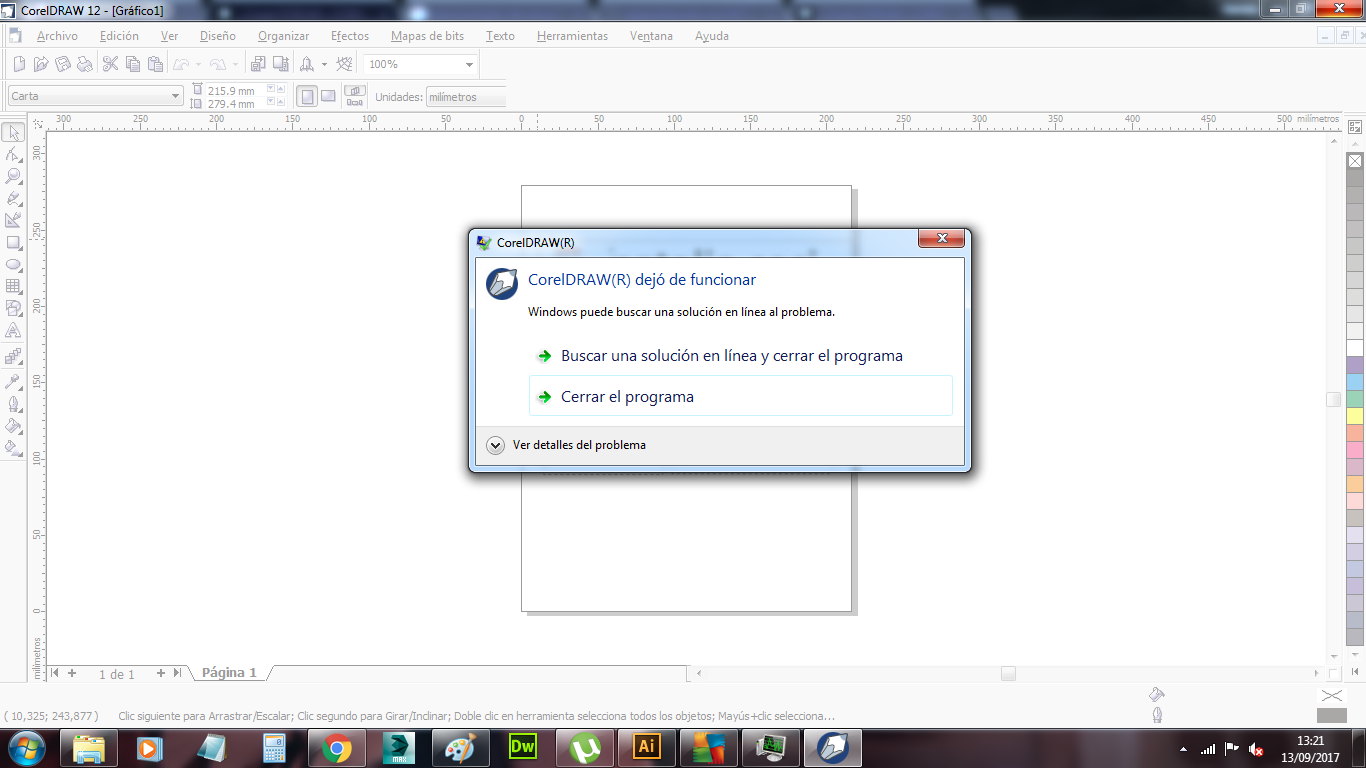Click the New document icon
1366x768 pixels.
pyautogui.click(x=19, y=64)
